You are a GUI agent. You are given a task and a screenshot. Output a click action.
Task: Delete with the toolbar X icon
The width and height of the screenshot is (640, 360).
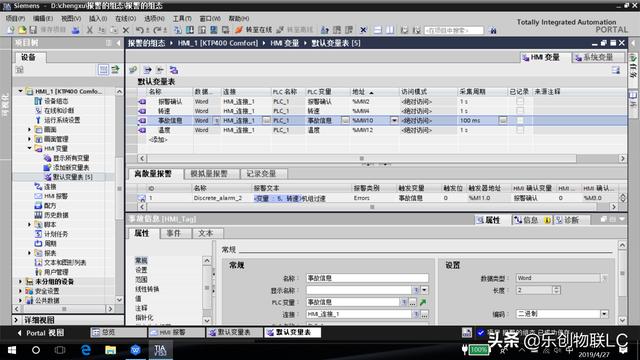coord(126,30)
